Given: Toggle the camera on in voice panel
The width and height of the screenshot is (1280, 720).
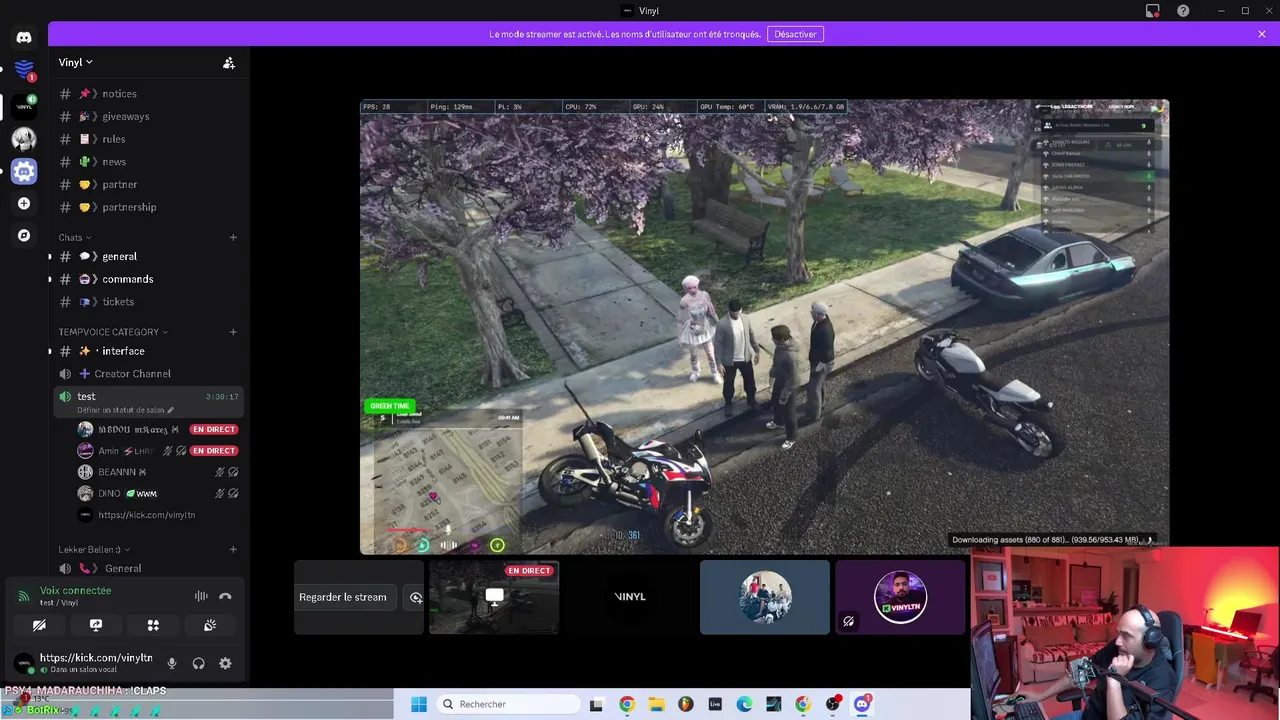Looking at the screenshot, I should (39, 625).
